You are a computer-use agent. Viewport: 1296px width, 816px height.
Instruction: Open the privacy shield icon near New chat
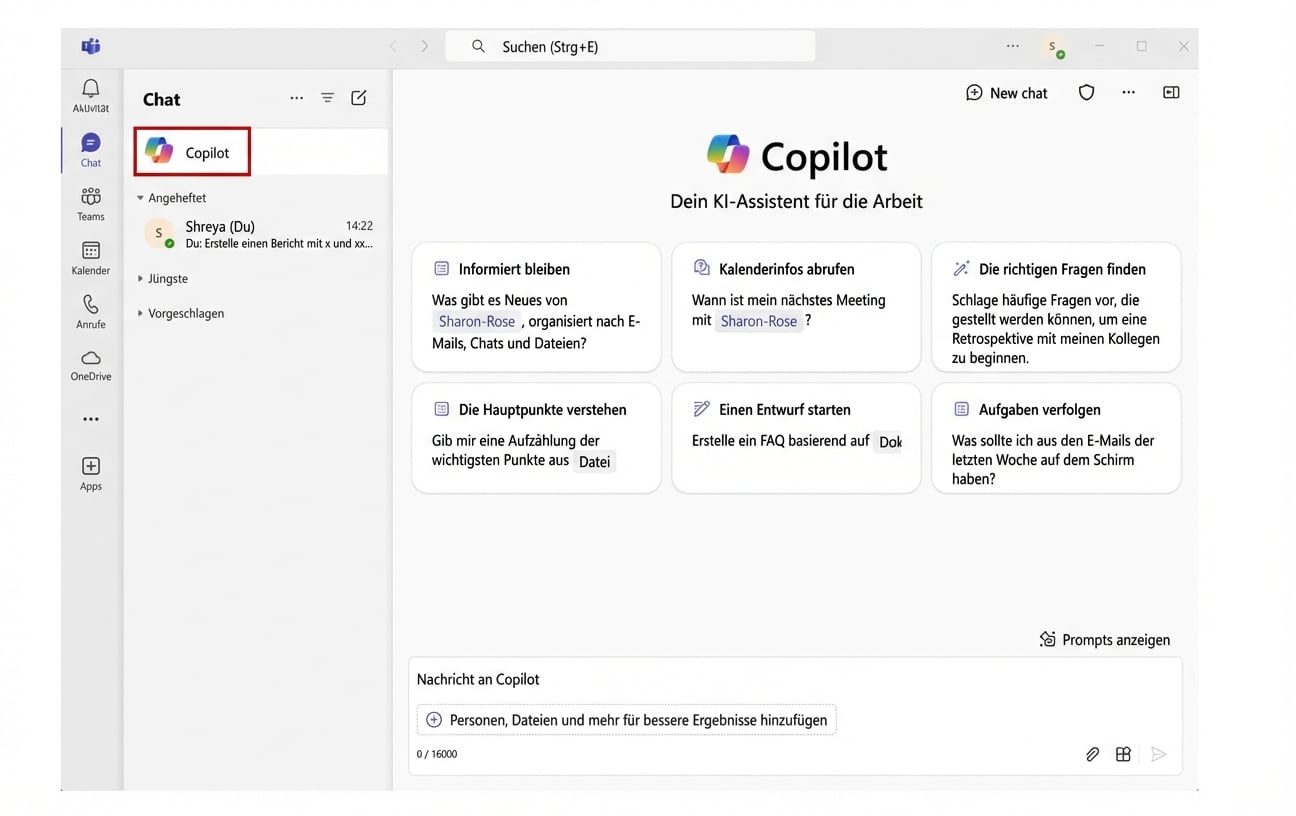(x=1086, y=92)
